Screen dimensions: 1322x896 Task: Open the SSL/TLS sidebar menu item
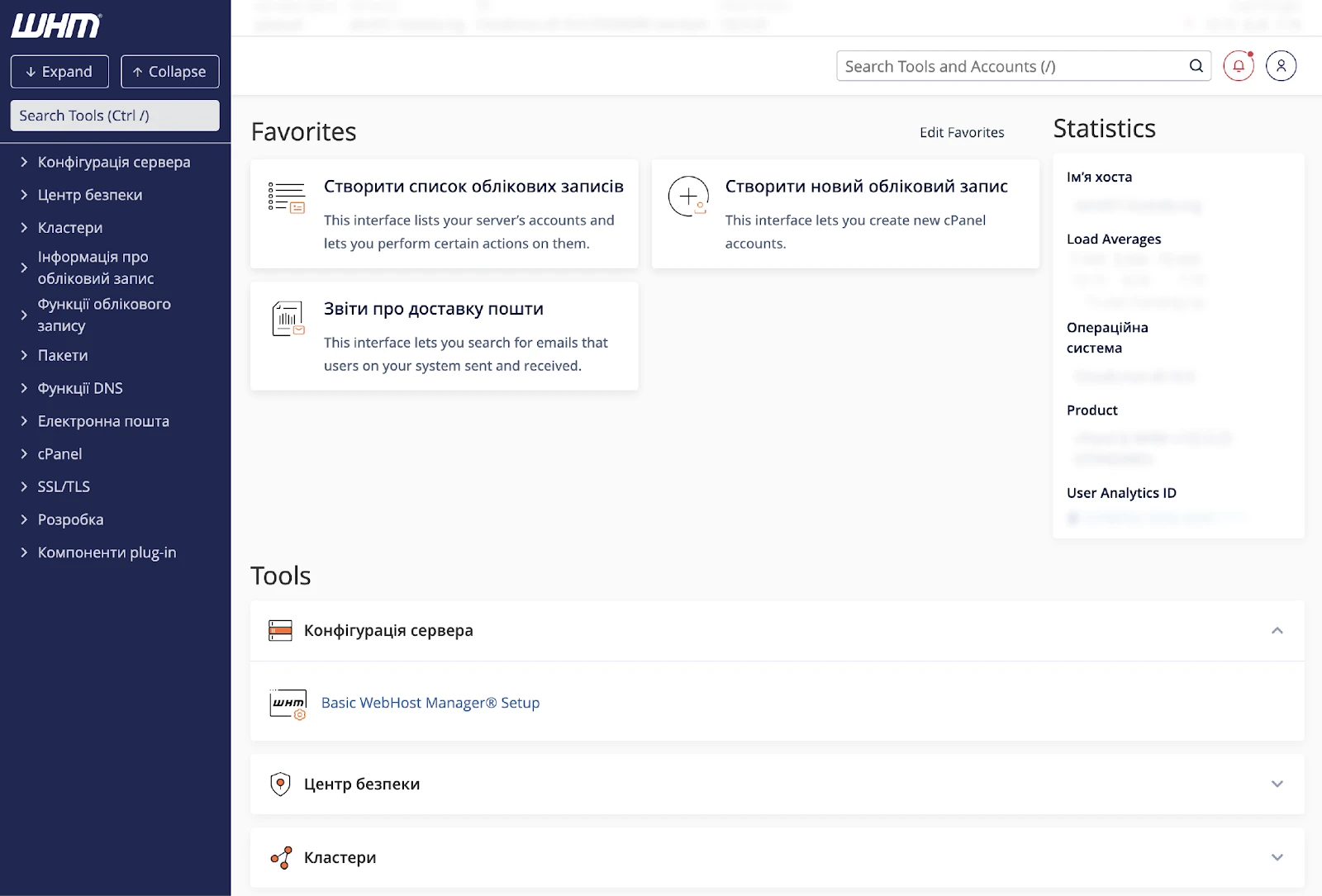point(64,487)
